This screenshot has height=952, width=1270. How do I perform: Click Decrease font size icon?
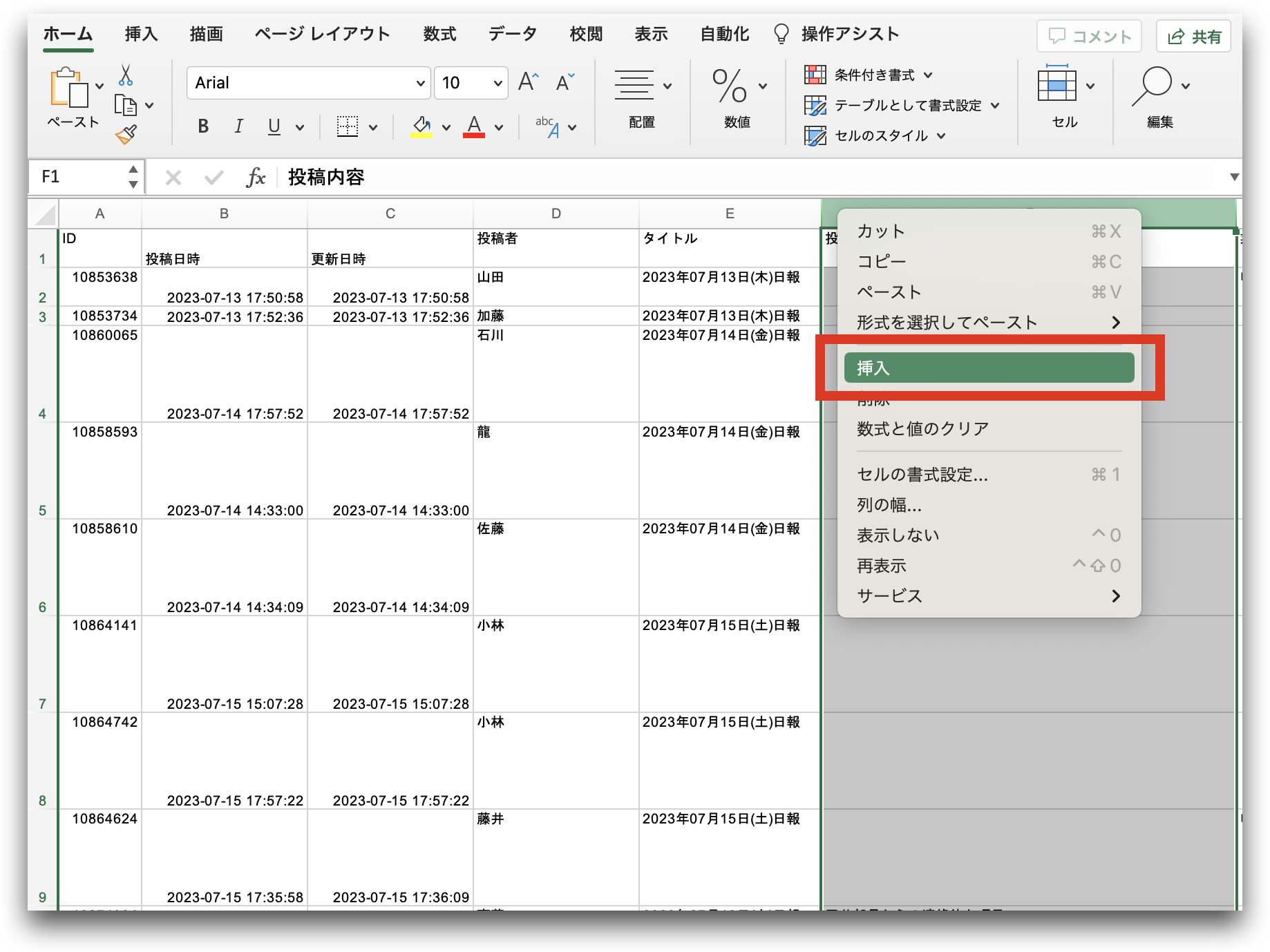(565, 82)
